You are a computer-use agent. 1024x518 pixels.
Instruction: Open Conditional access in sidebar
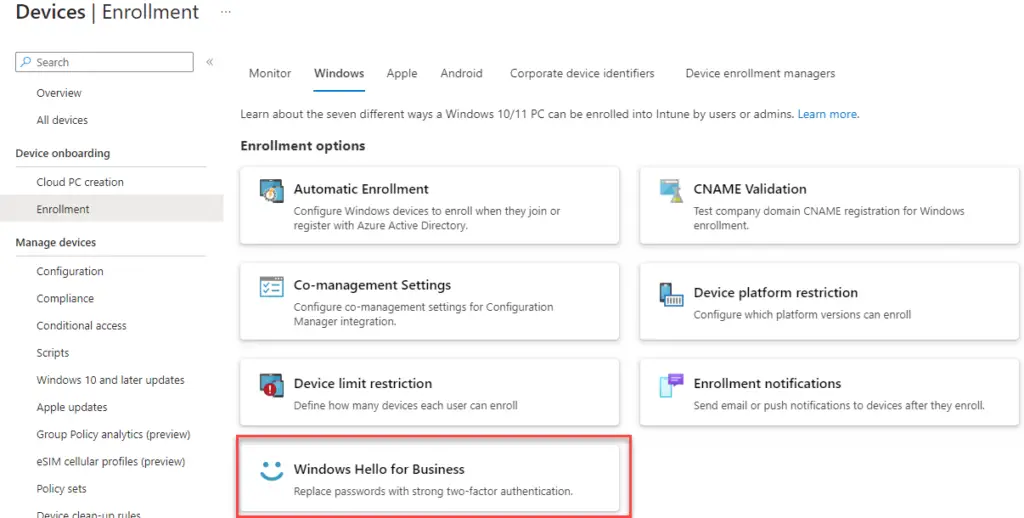pos(81,325)
